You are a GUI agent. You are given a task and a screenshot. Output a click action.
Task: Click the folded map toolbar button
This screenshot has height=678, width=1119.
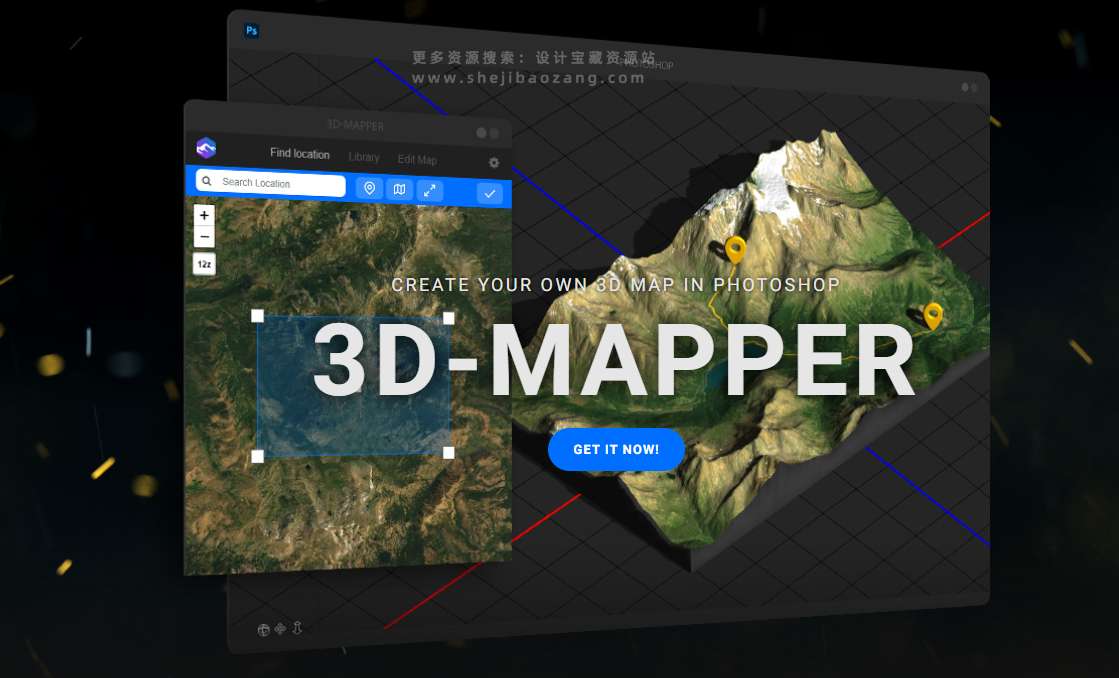pos(400,190)
